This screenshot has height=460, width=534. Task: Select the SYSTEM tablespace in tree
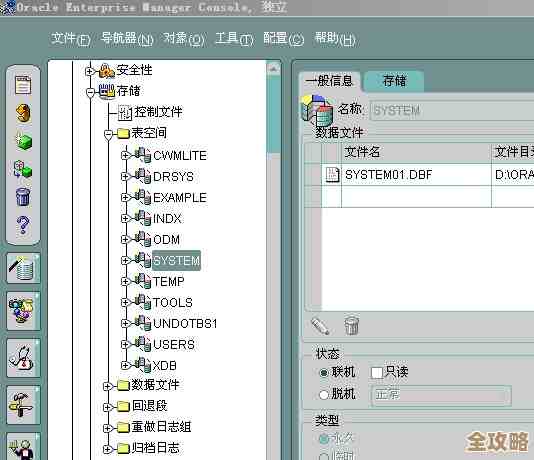176,261
